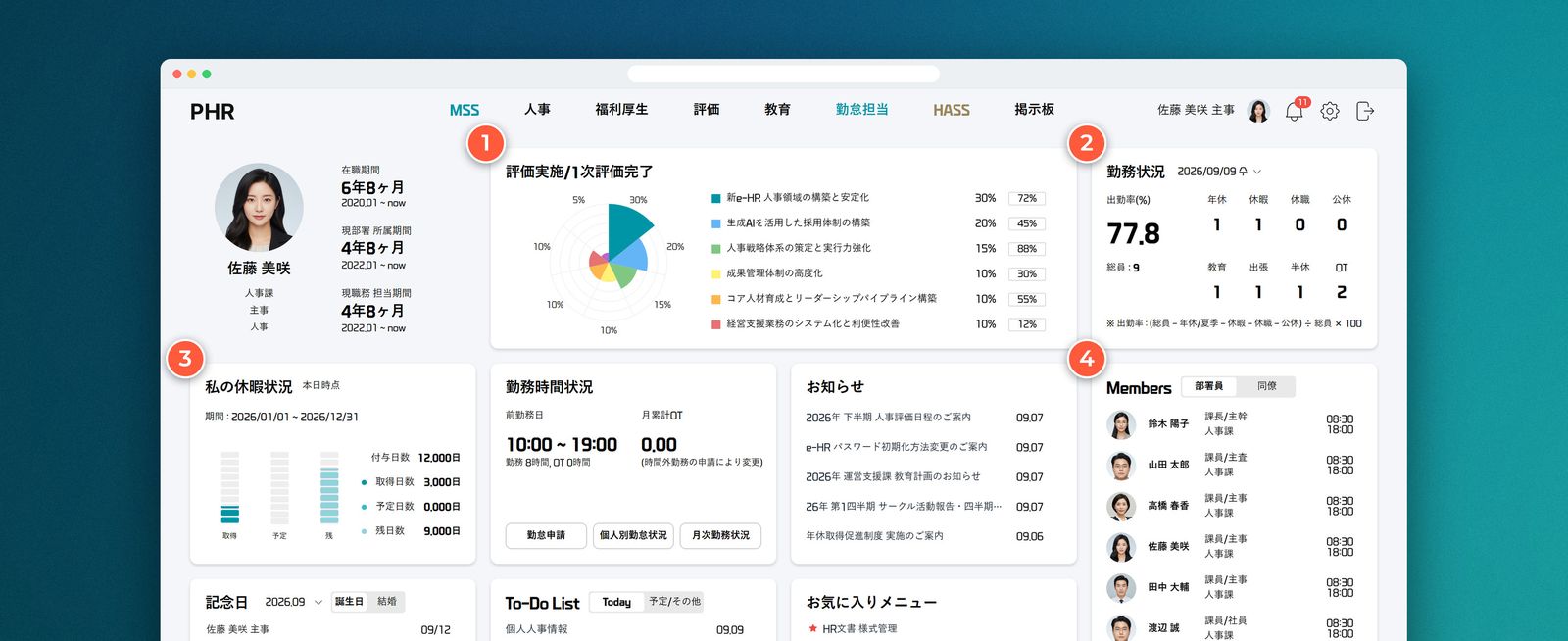Open the notification bell icon
This screenshot has width=1568, height=641.
click(x=1294, y=111)
